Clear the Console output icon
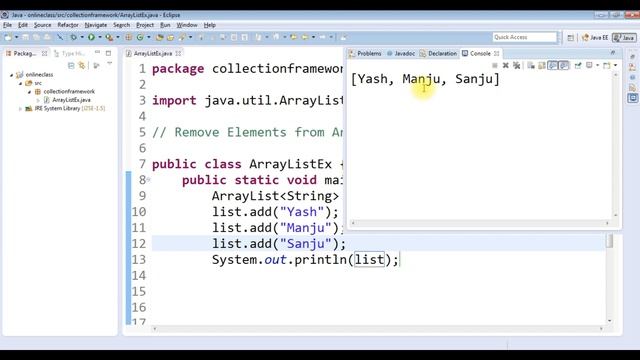This screenshot has width=640, height=360. click(x=531, y=65)
